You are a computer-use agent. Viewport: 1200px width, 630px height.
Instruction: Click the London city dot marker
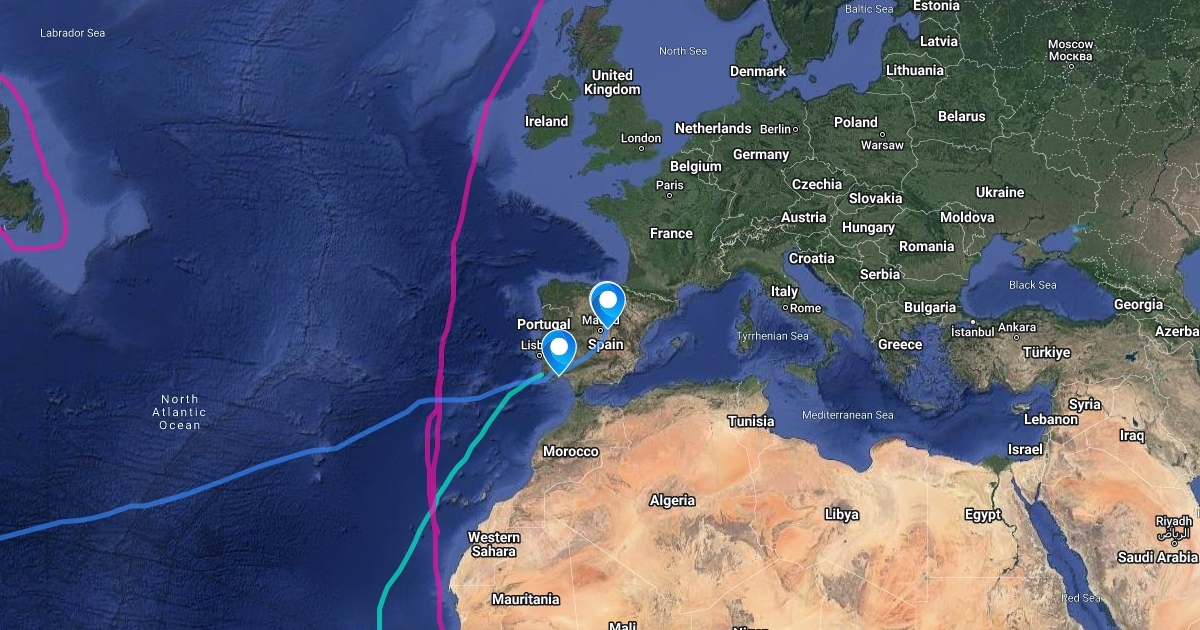pos(642,150)
